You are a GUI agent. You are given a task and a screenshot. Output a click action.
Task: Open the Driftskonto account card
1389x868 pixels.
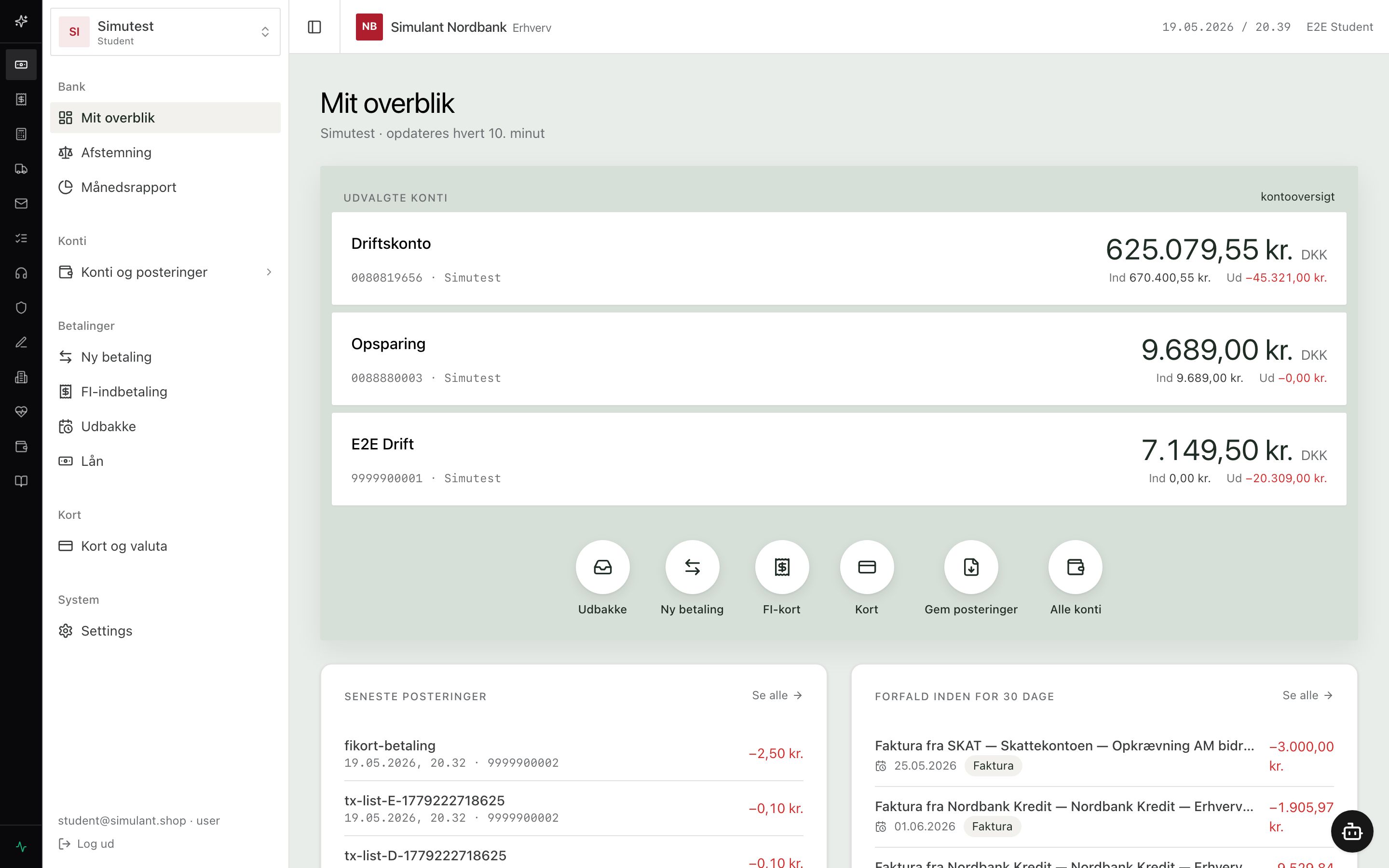839,258
